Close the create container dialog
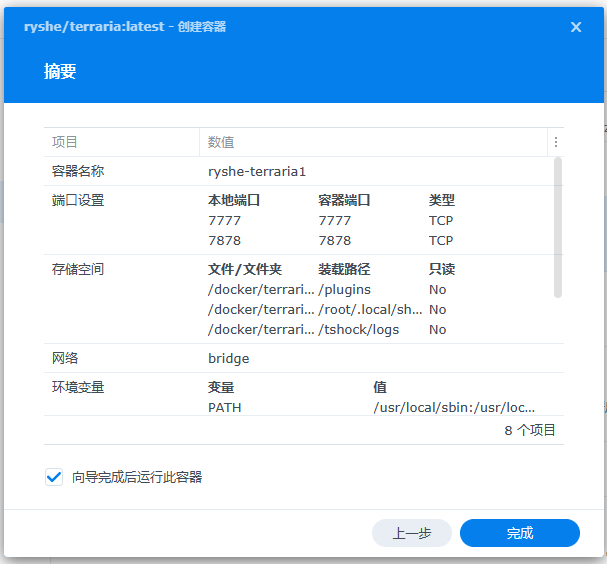This screenshot has height=564, width=607. point(576,27)
